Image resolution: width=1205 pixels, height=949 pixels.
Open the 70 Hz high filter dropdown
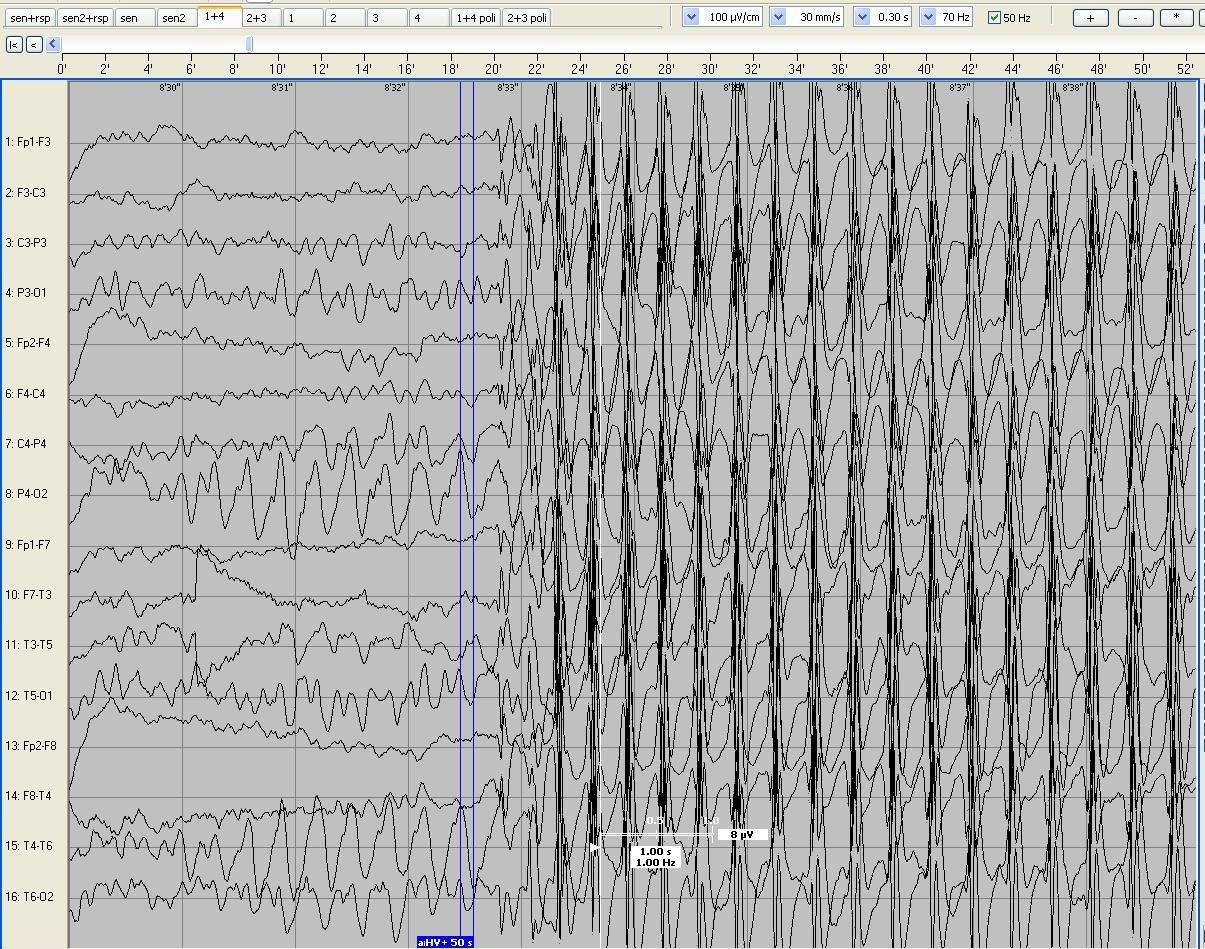[928, 18]
